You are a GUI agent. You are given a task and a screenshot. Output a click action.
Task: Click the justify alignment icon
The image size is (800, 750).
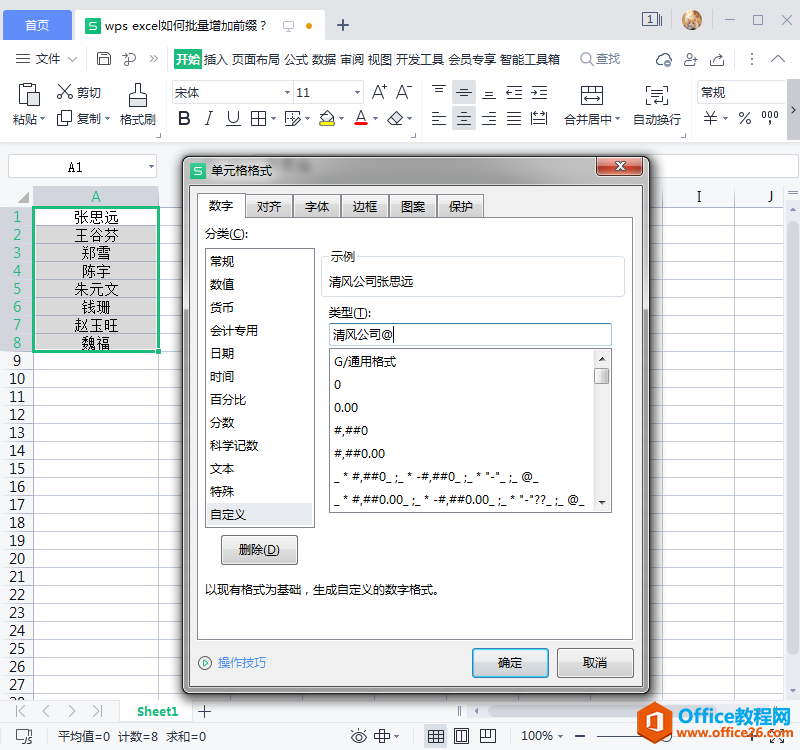pyautogui.click(x=514, y=118)
